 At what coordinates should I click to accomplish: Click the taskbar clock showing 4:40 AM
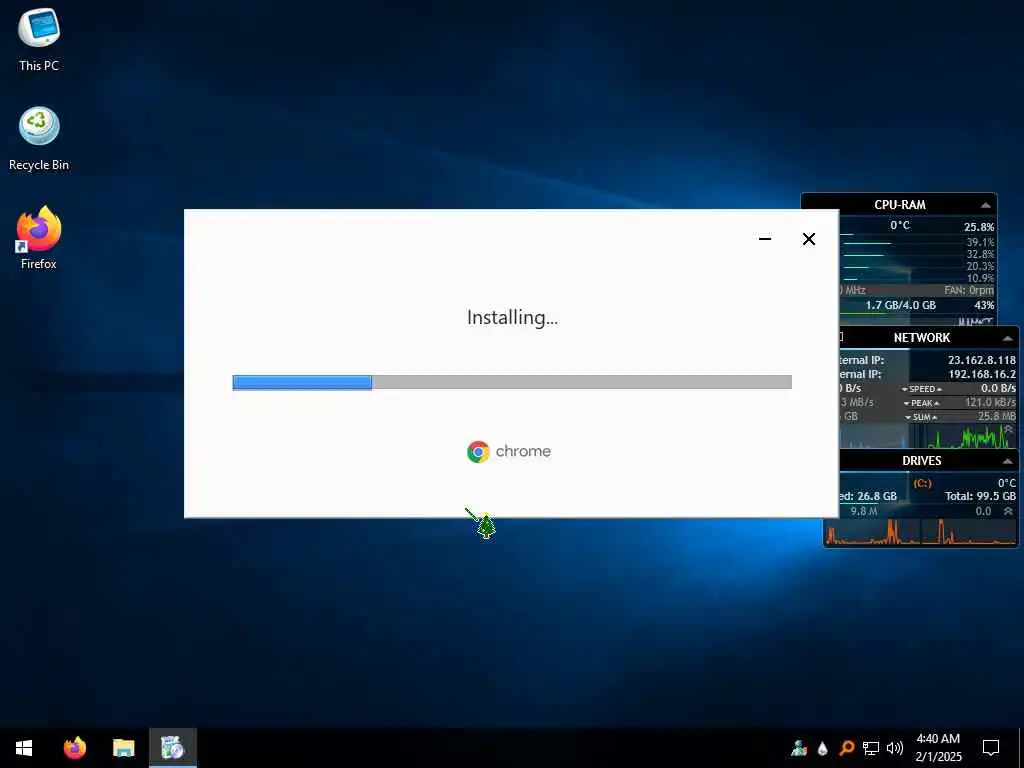click(x=938, y=748)
